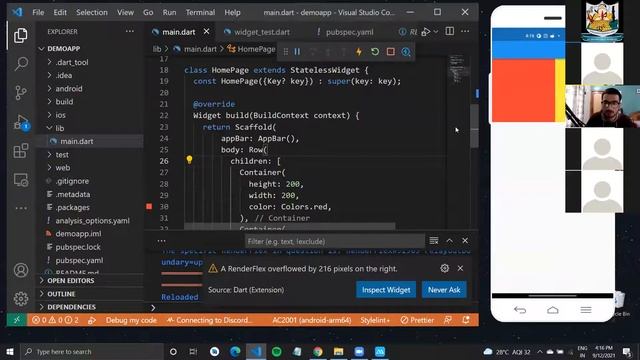Close the bottom panel
This screenshot has height=360, width=640.
pyautogui.click(x=465, y=241)
